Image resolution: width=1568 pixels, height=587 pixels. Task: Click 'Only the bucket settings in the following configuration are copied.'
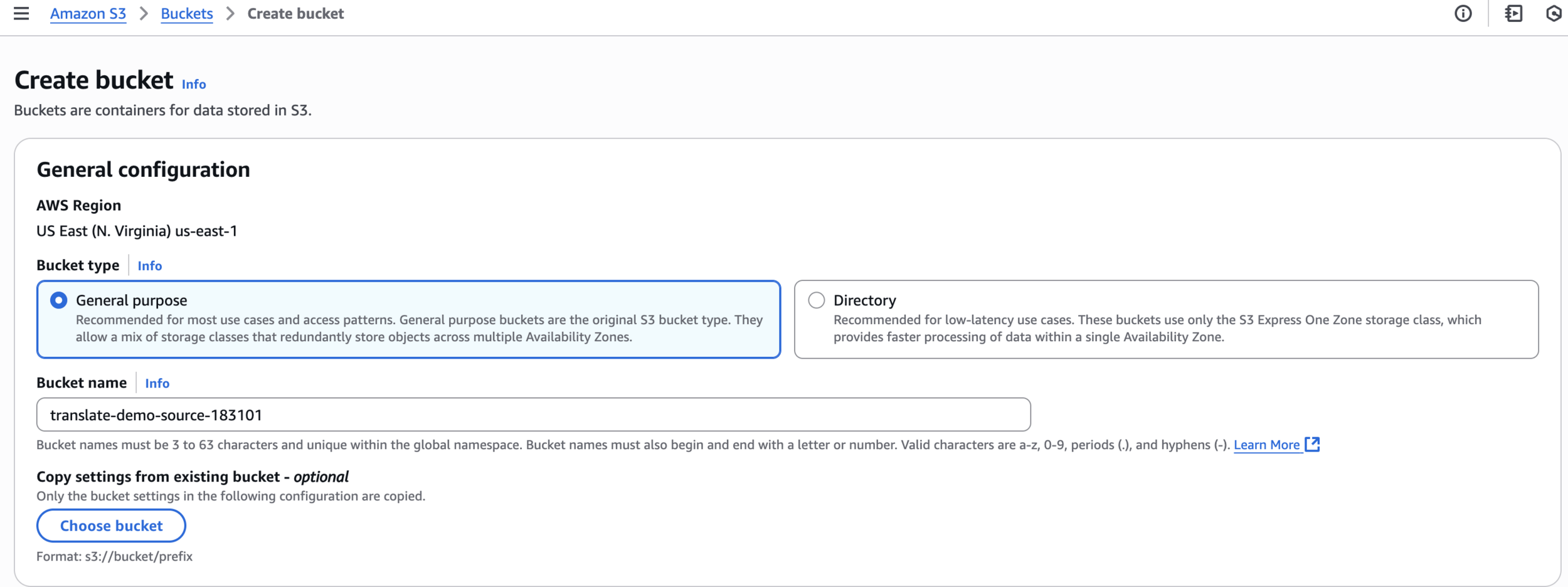point(231,496)
